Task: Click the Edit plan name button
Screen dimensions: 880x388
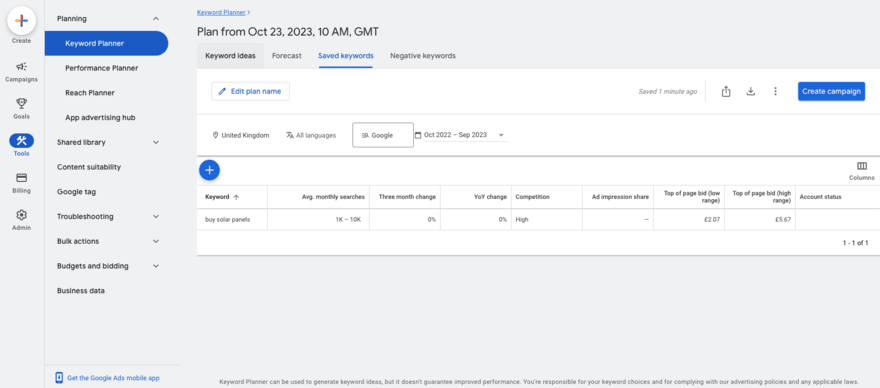Action: (x=250, y=92)
